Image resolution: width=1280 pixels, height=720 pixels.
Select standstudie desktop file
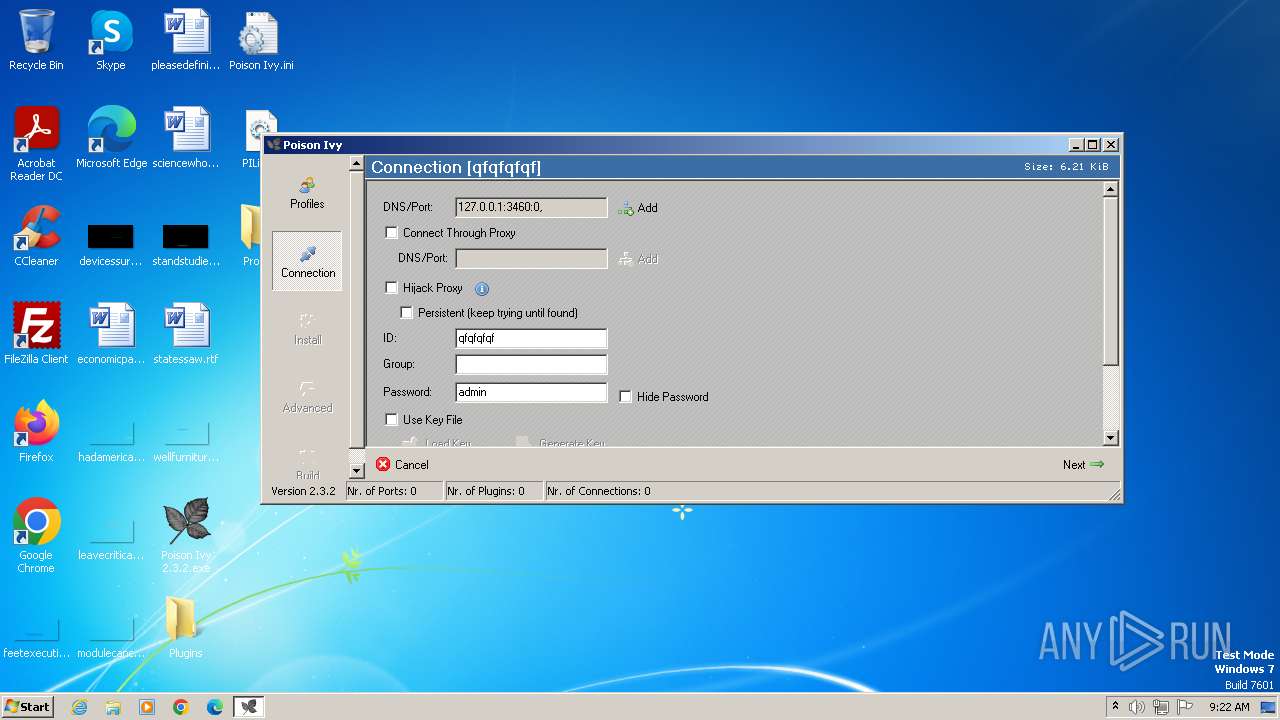coord(186,244)
